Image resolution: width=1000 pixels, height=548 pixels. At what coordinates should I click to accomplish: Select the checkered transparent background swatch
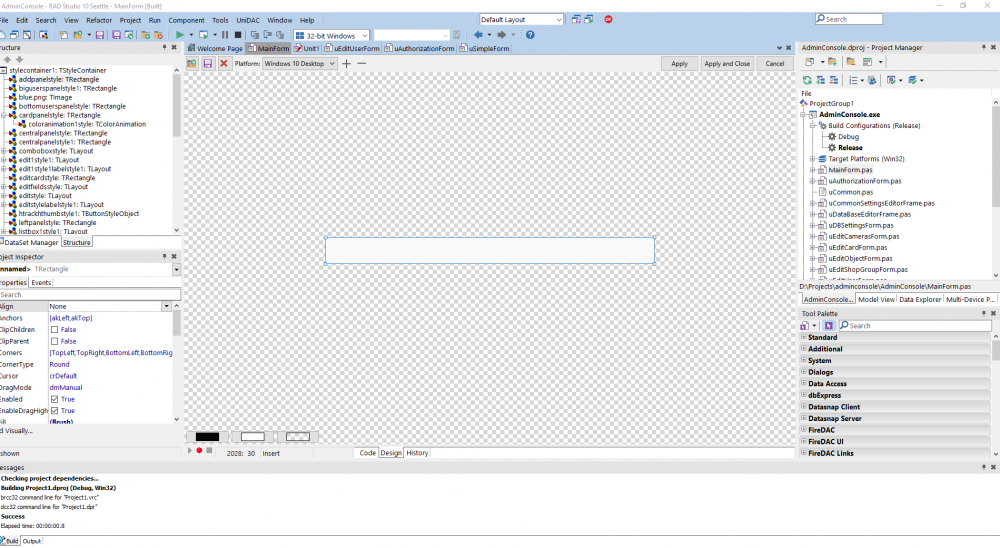tap(298, 437)
